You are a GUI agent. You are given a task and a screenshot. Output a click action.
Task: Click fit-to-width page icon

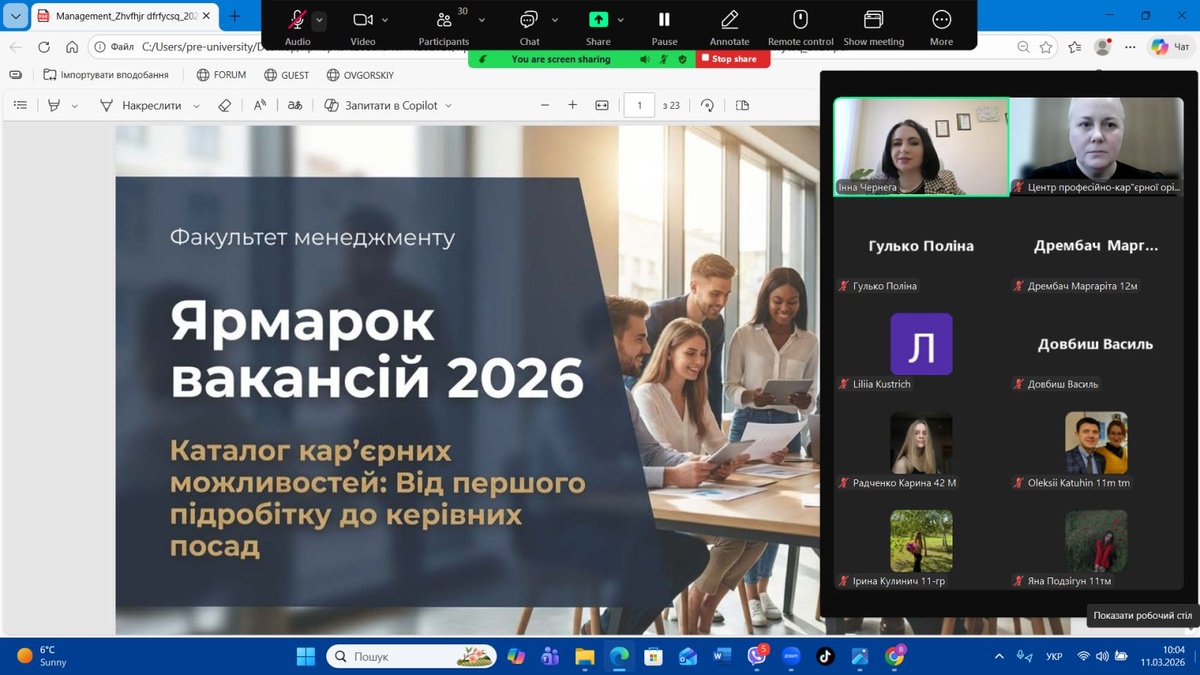coord(602,105)
